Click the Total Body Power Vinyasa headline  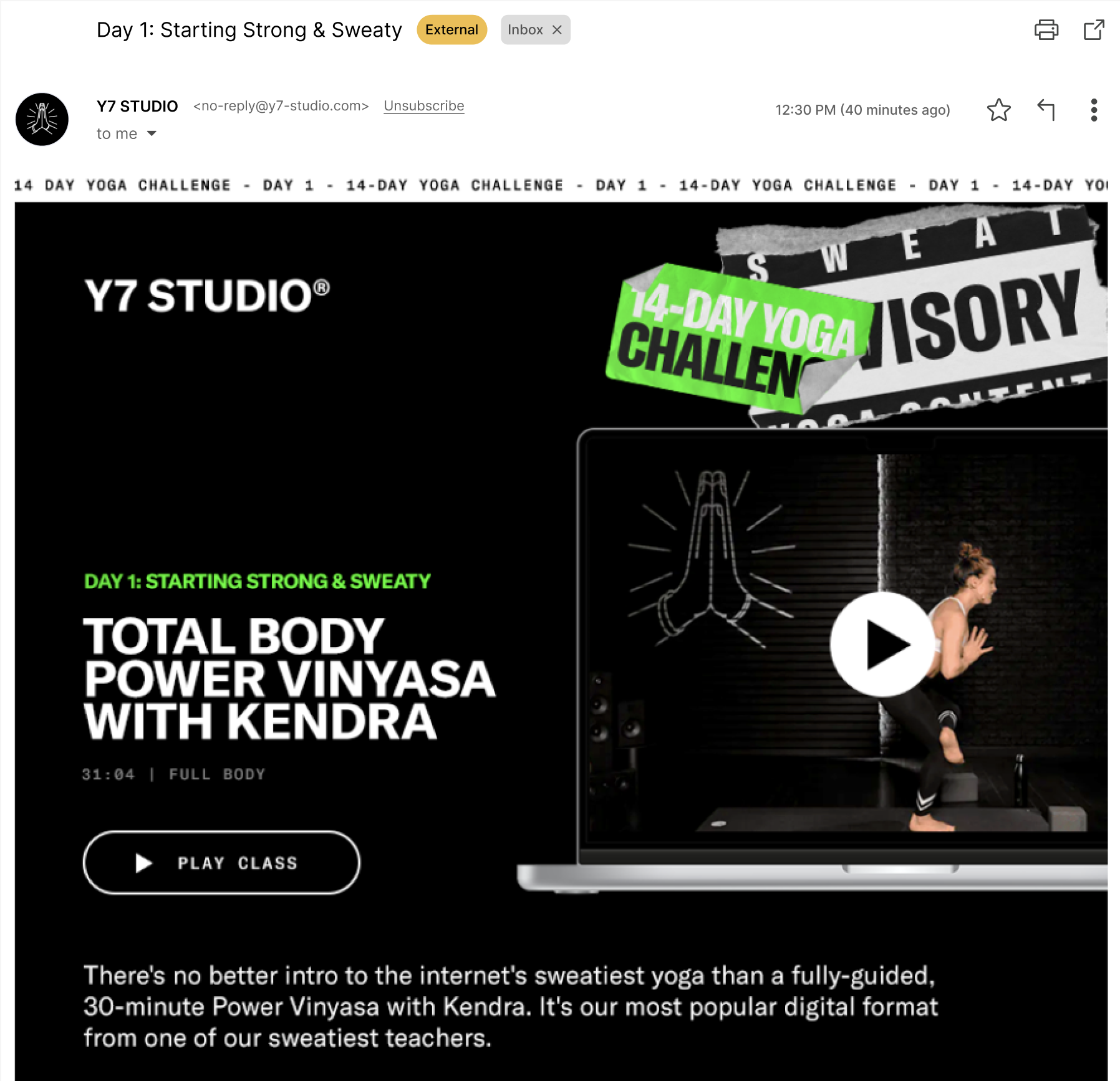290,678
